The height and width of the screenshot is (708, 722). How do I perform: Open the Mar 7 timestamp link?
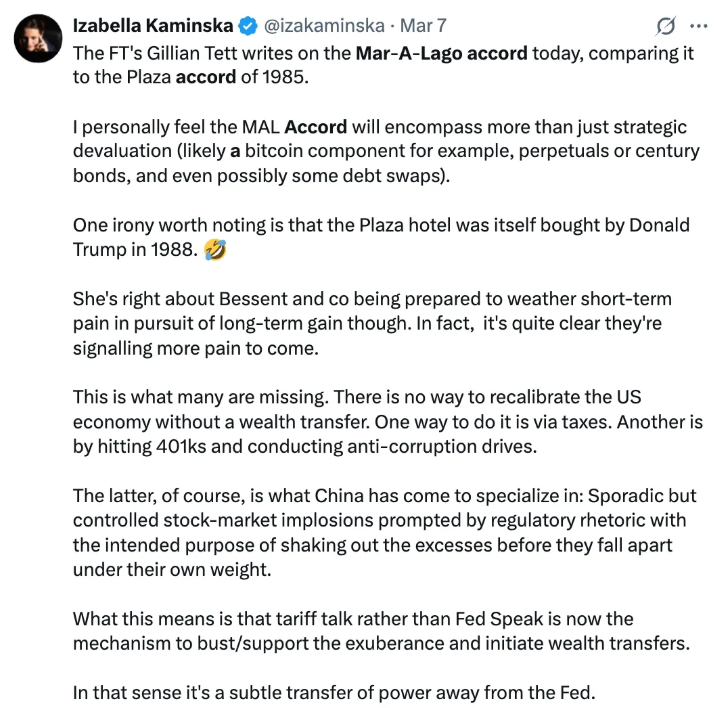pyautogui.click(x=423, y=26)
